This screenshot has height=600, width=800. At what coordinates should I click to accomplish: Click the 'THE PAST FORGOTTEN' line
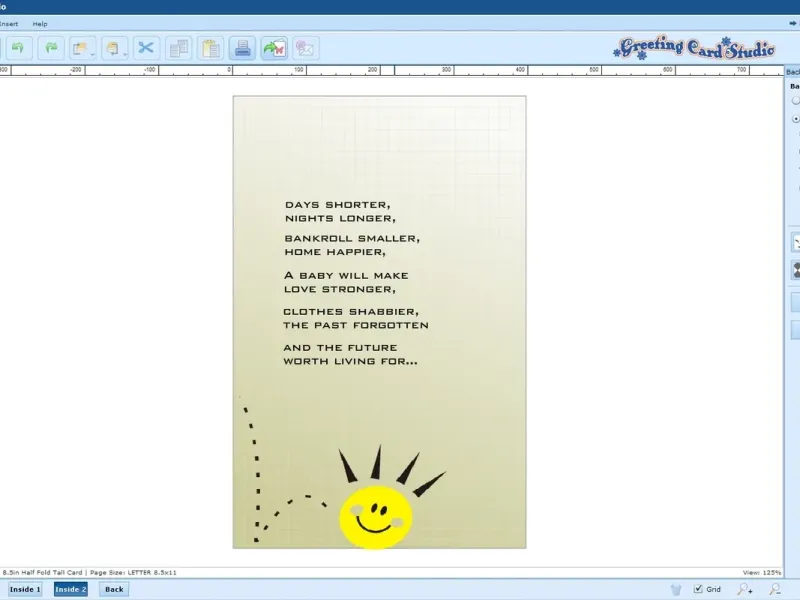pos(356,326)
